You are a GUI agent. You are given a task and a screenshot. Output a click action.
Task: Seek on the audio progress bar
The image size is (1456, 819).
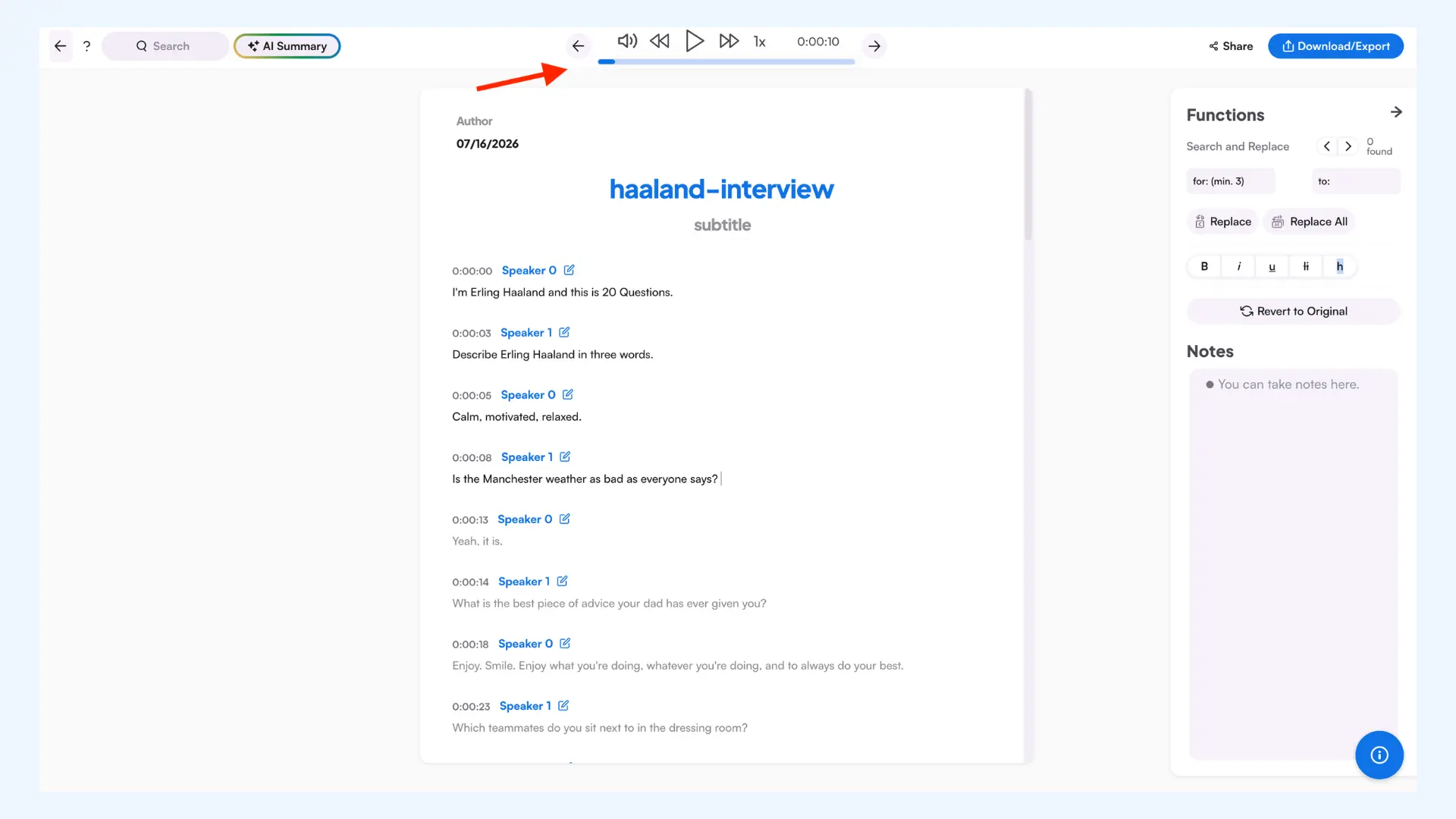click(x=726, y=61)
